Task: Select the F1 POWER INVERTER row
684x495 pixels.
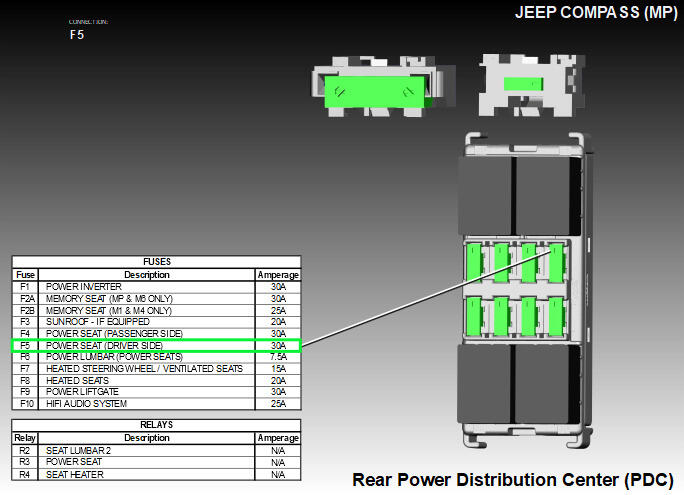Action: pyautogui.click(x=157, y=287)
